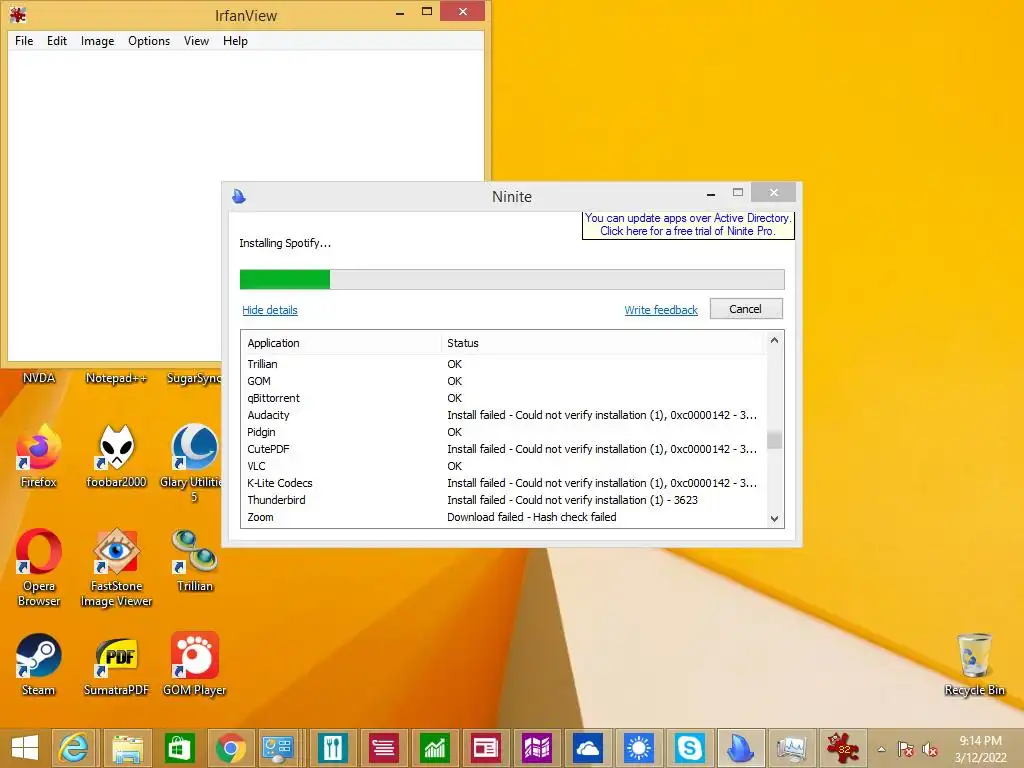Open the Opera Browser desktop icon

[39, 567]
